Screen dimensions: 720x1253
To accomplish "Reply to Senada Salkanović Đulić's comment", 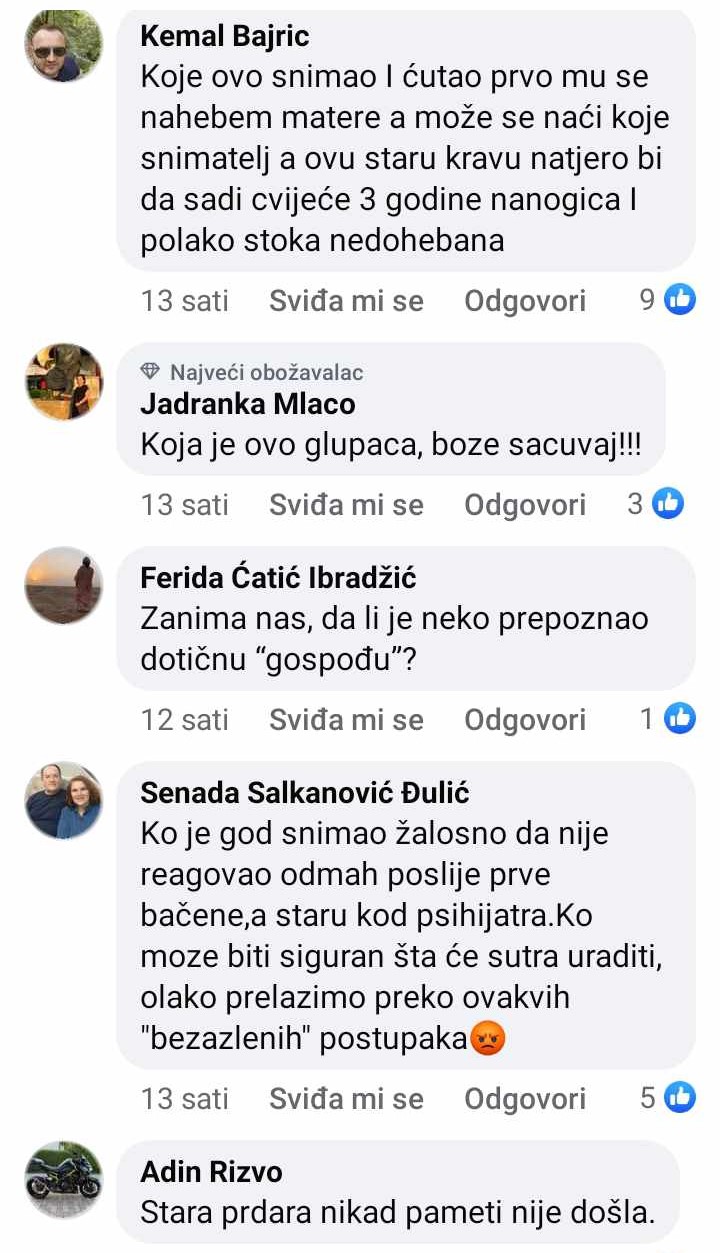I will tap(525, 1099).
